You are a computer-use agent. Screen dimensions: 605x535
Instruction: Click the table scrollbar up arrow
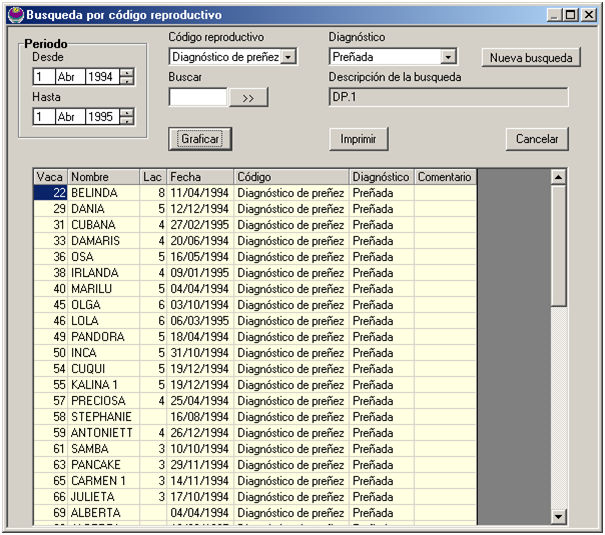coord(558,177)
